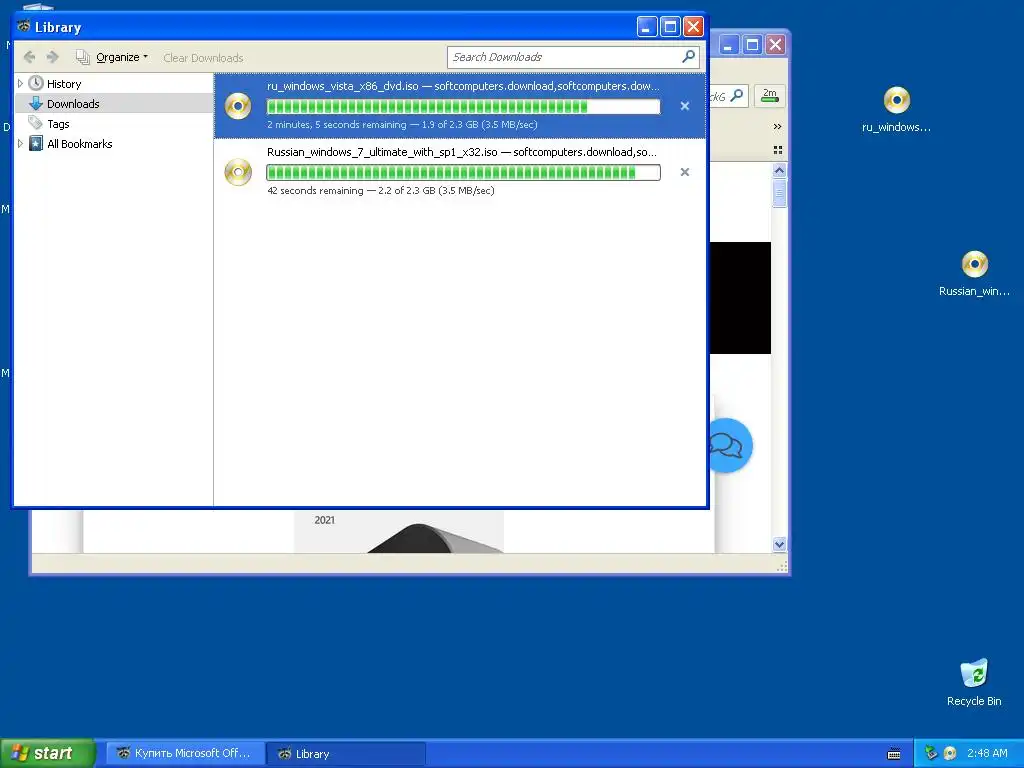Open browser toolbar overflow chevron

click(777, 126)
